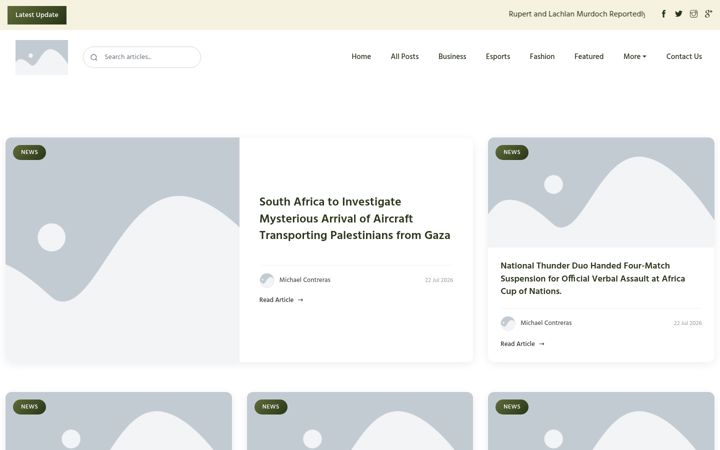Open the Google Plus social icon
Viewport: 720px width, 450px height.
pyautogui.click(x=708, y=14)
